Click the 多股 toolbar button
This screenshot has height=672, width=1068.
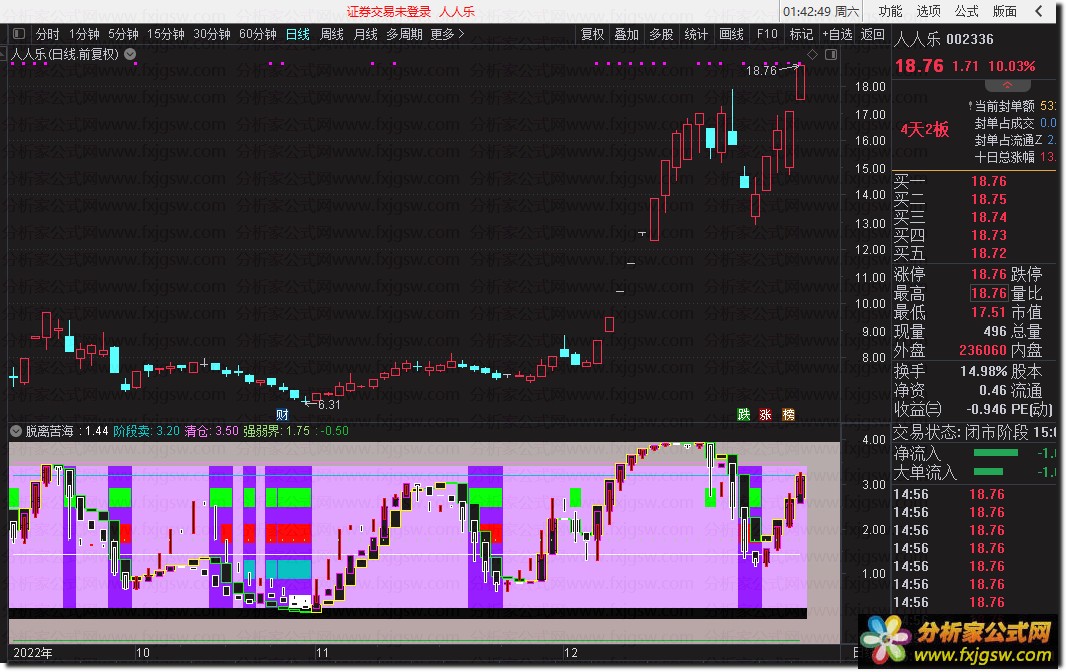(661, 33)
